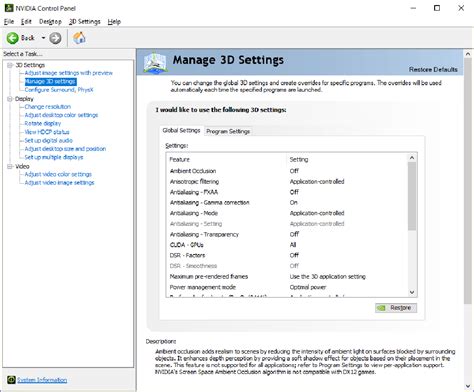Click the settings list scrollbar down arrow
The height and width of the screenshot is (392, 474).
[412, 292]
